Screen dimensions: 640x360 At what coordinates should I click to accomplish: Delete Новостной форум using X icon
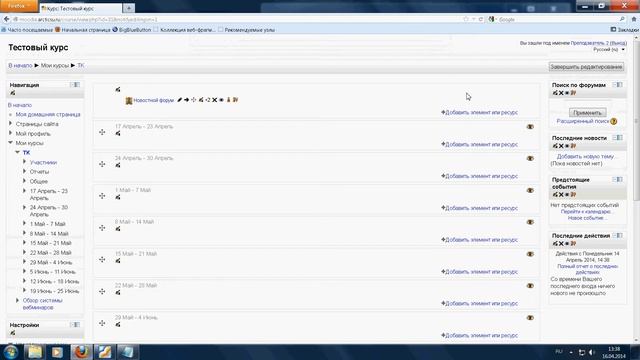pos(215,100)
